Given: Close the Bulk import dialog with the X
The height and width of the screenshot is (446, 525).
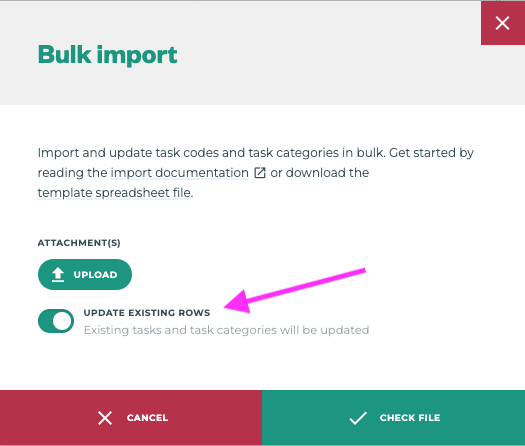Looking at the screenshot, I should (503, 23).
